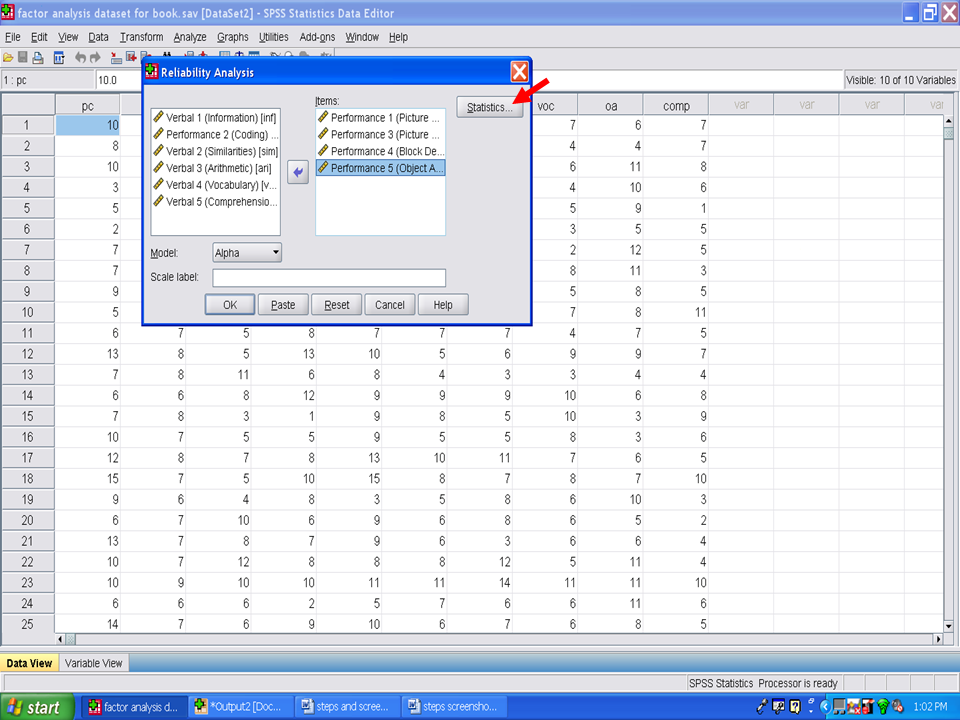The image size is (960, 720).
Task: Open the Analyze menu
Action: pos(189,37)
